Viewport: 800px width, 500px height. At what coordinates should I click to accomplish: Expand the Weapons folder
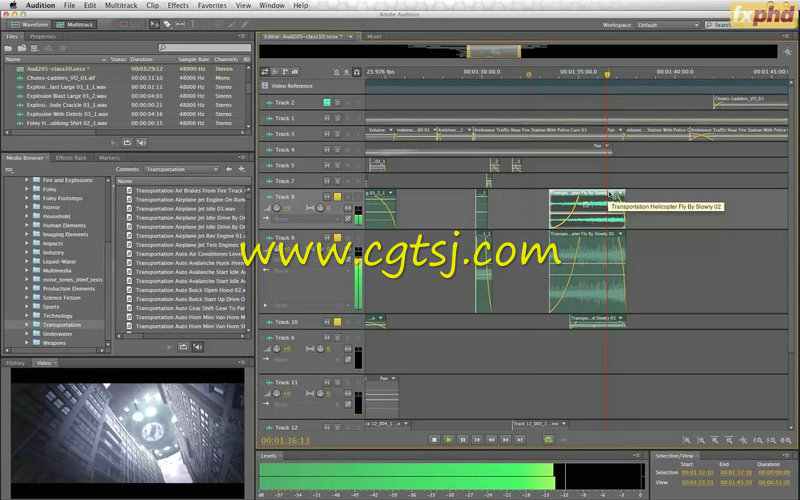[27, 343]
